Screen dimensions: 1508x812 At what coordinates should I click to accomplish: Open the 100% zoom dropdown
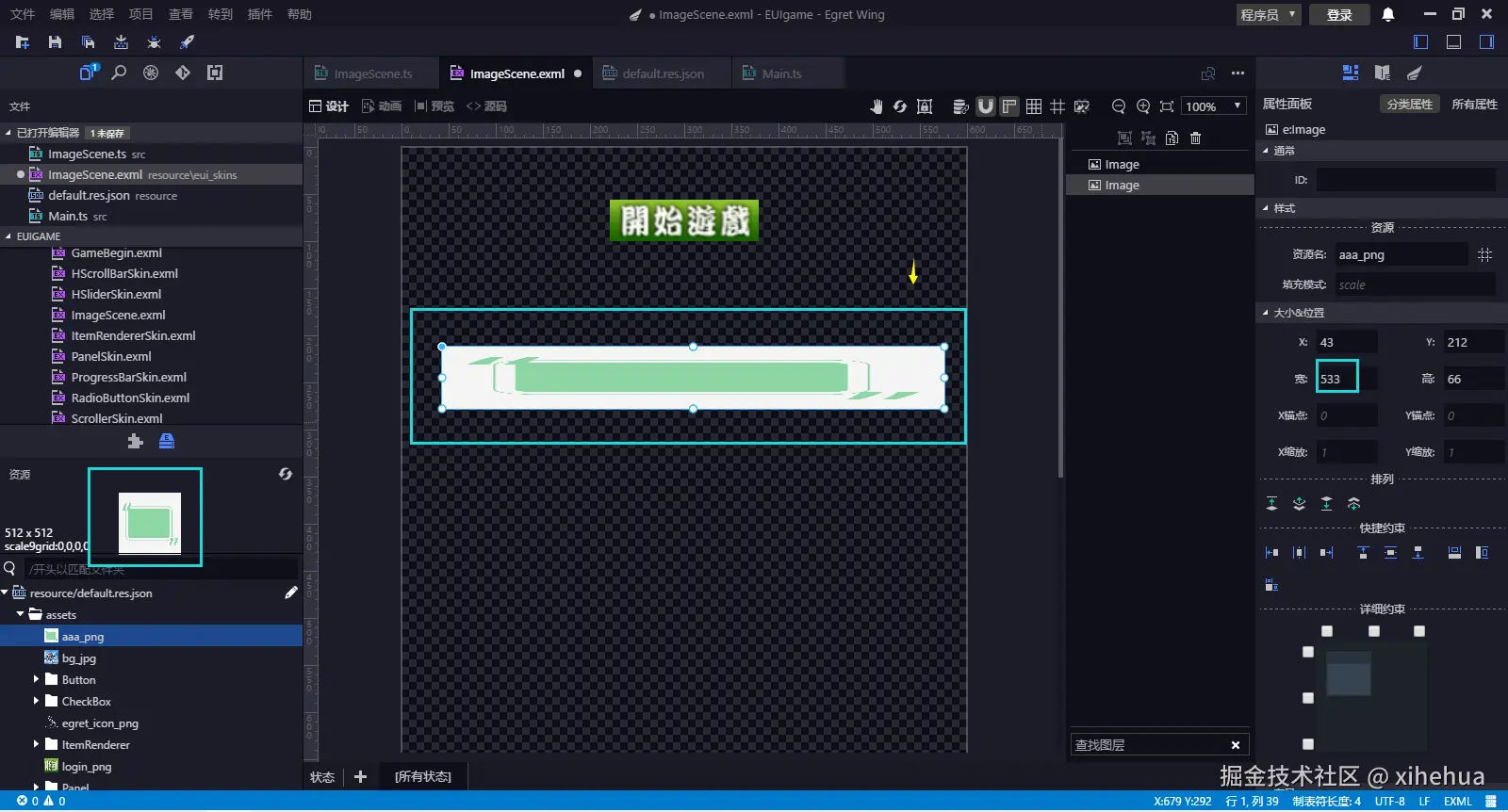click(x=1214, y=106)
